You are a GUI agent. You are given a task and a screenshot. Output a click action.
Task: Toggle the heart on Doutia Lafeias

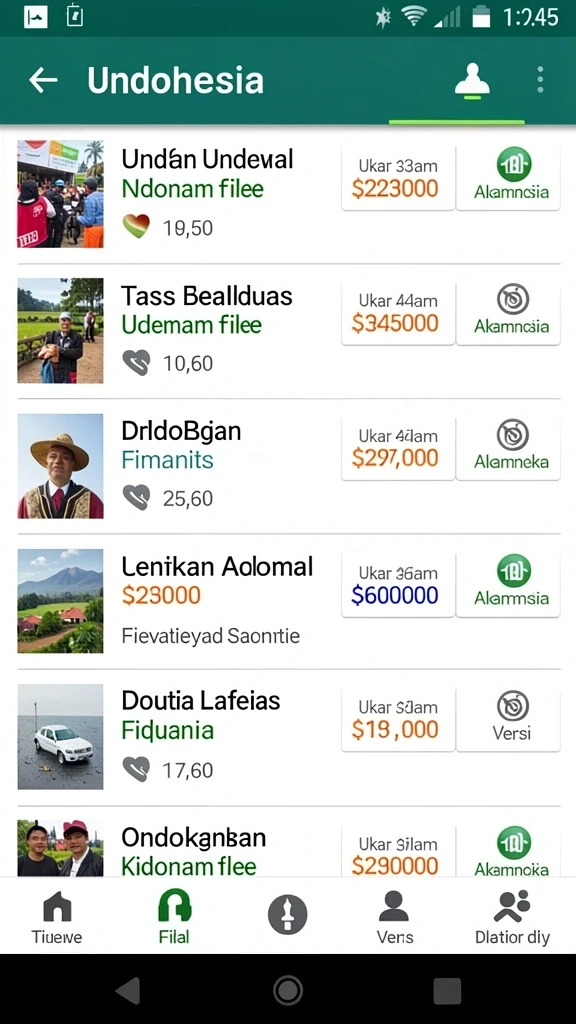(x=136, y=769)
